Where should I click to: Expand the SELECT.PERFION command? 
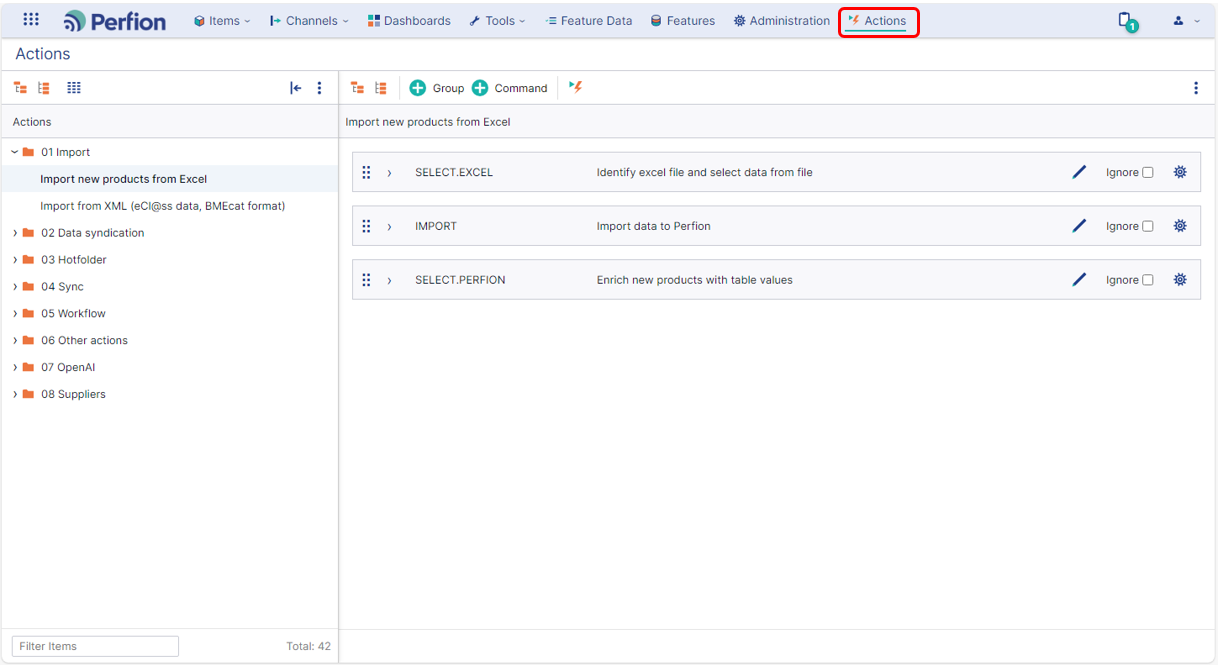tap(390, 281)
